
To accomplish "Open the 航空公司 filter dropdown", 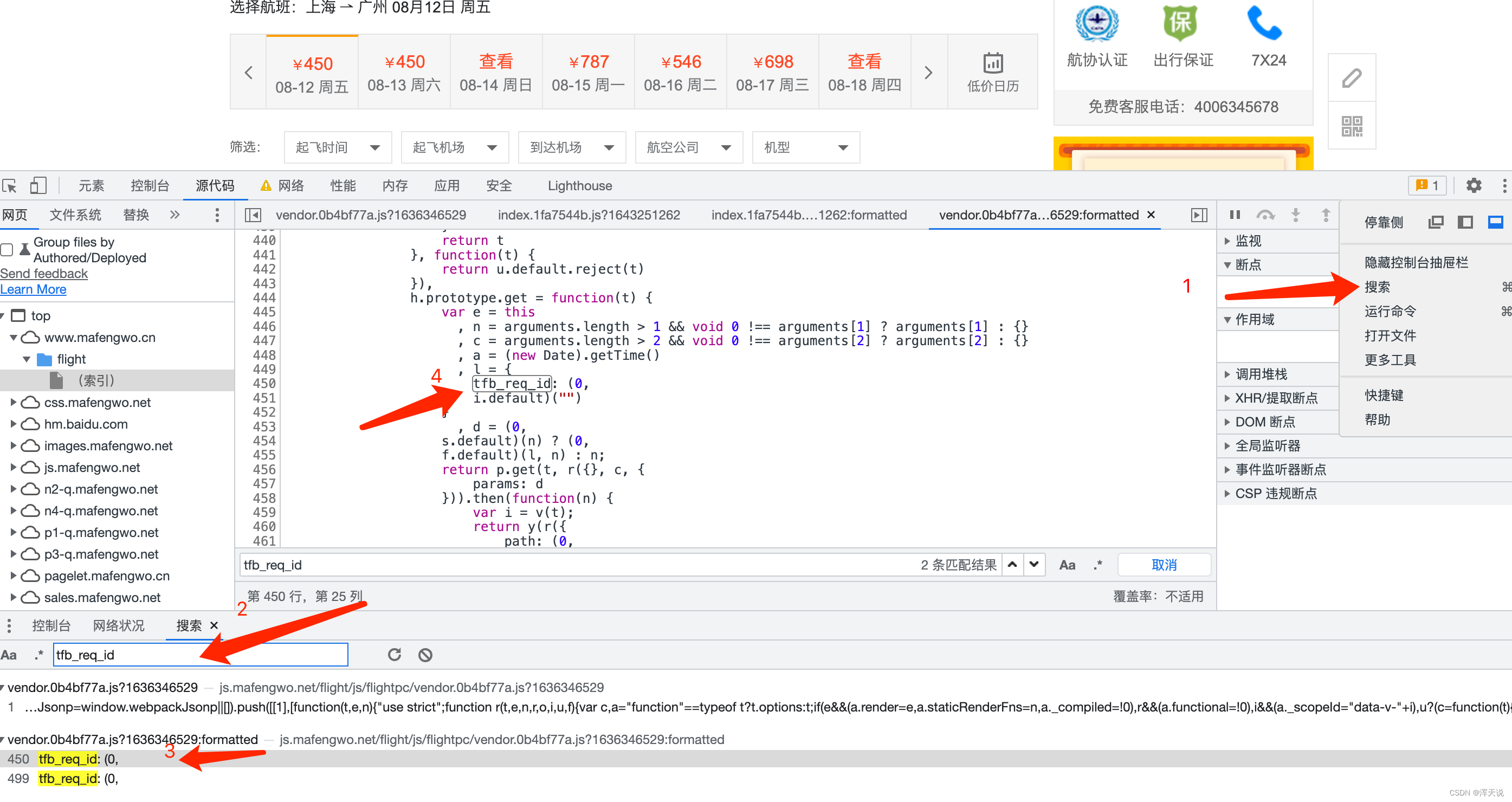I will (x=689, y=147).
